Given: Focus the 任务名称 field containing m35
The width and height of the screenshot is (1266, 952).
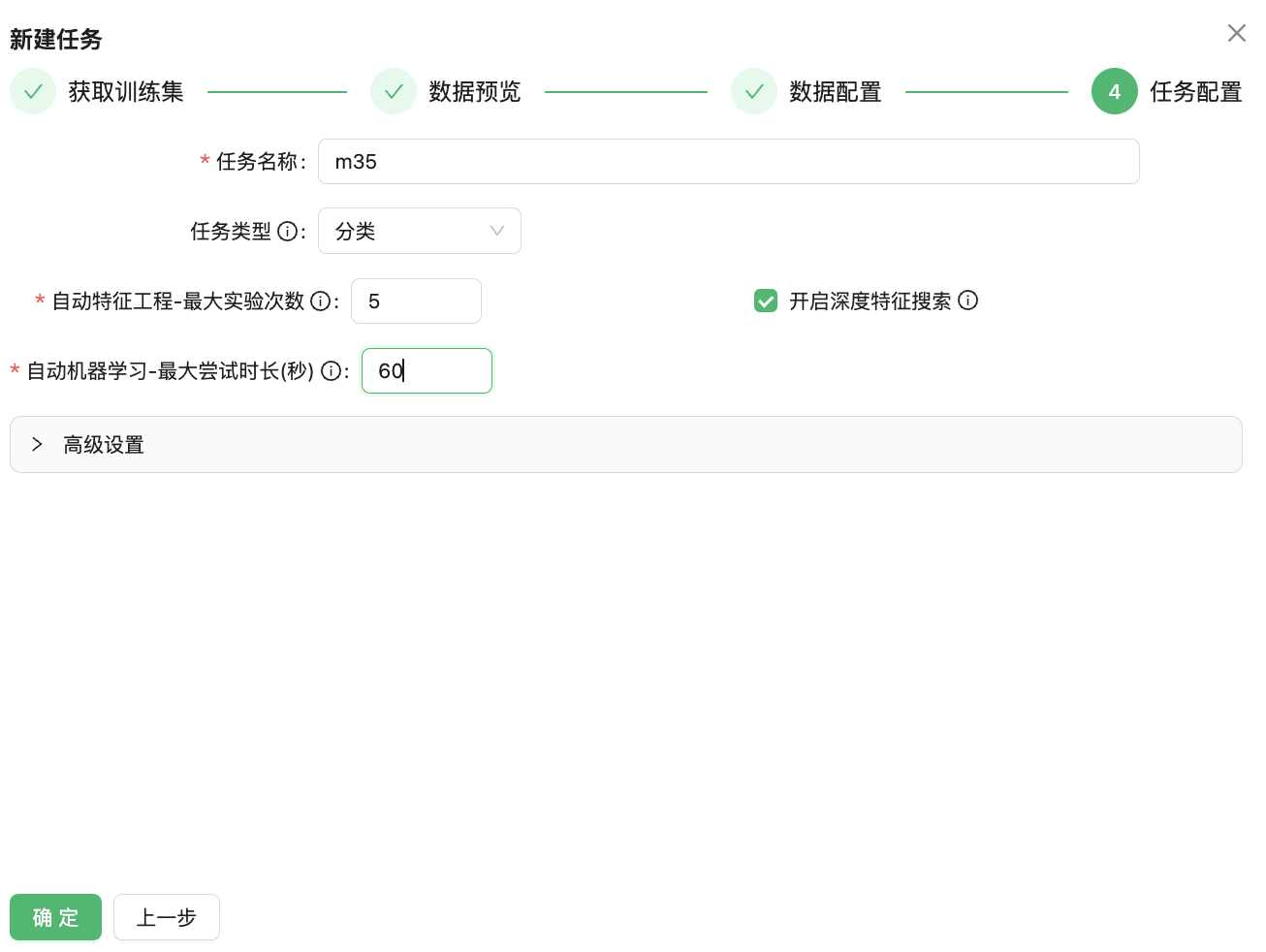Looking at the screenshot, I should click(728, 162).
